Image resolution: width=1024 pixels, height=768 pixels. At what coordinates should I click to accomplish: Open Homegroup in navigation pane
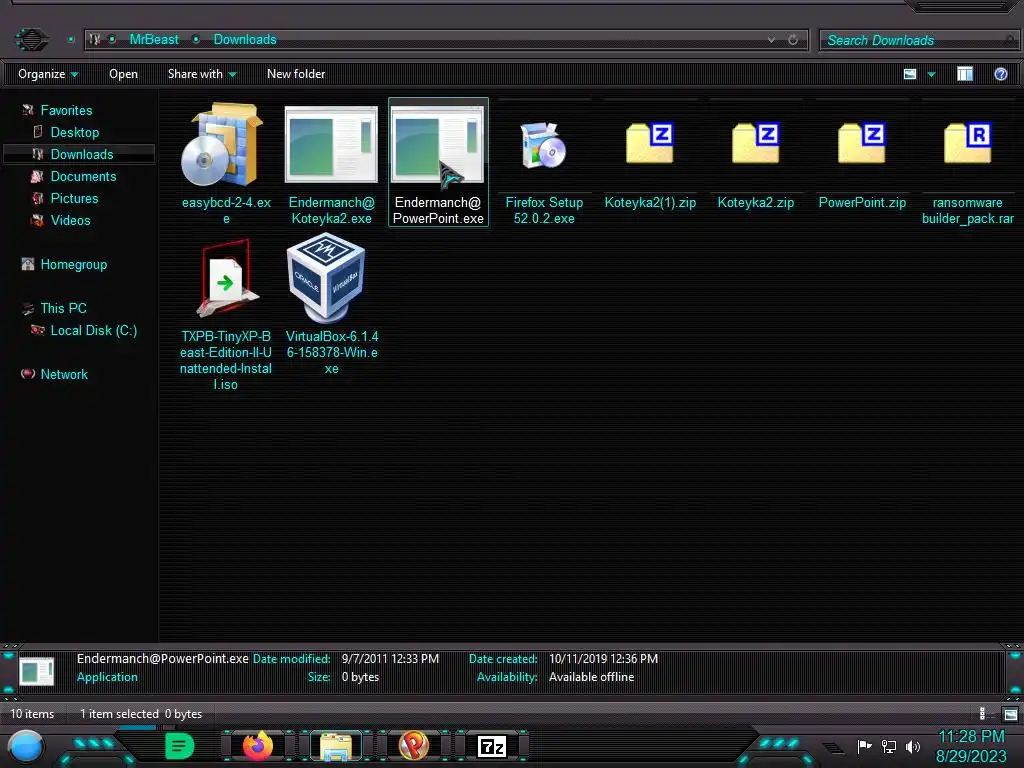(x=73, y=264)
